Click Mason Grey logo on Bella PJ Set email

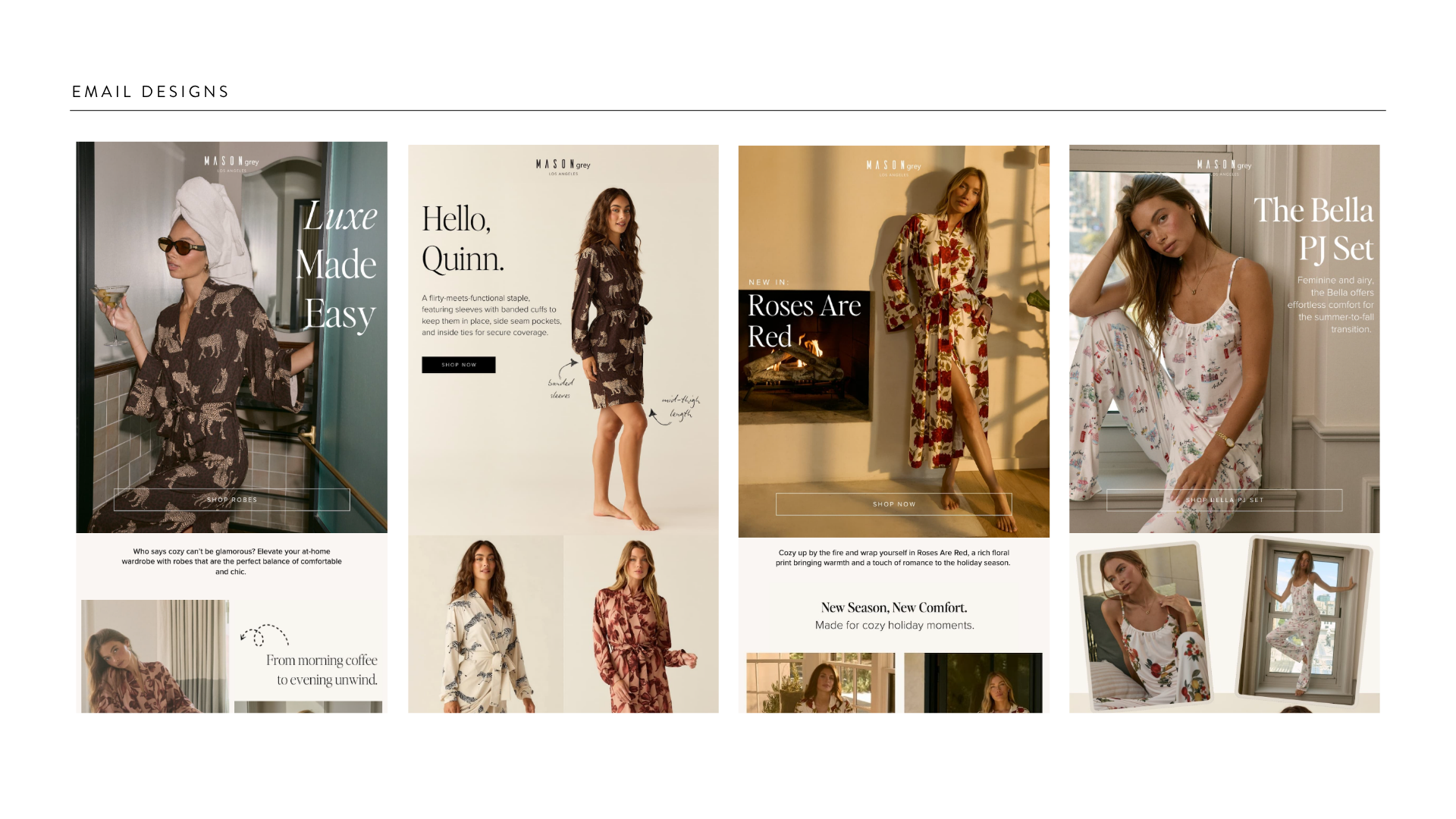pos(1224,166)
